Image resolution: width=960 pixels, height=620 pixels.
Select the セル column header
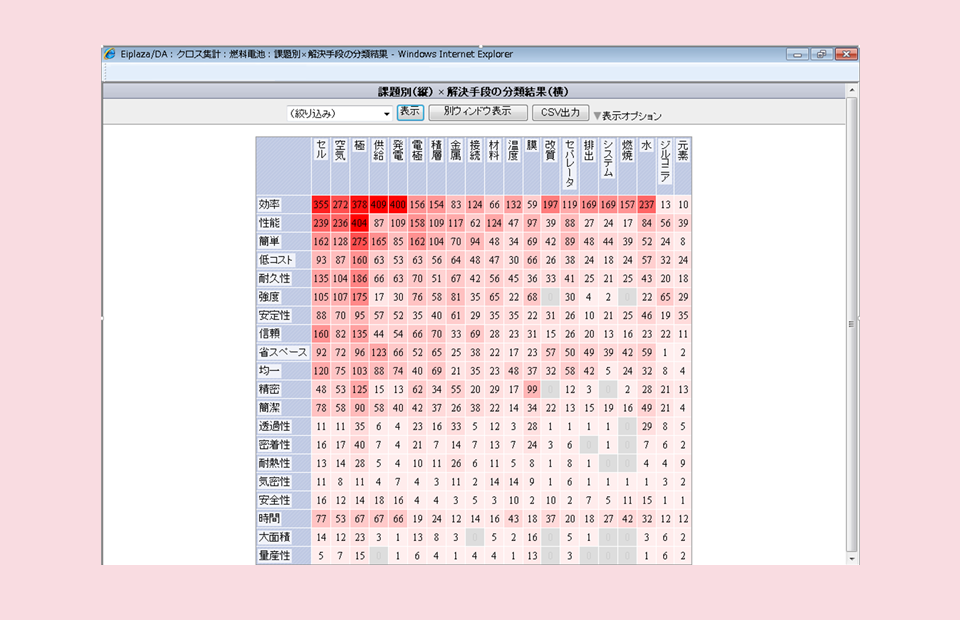pos(321,150)
